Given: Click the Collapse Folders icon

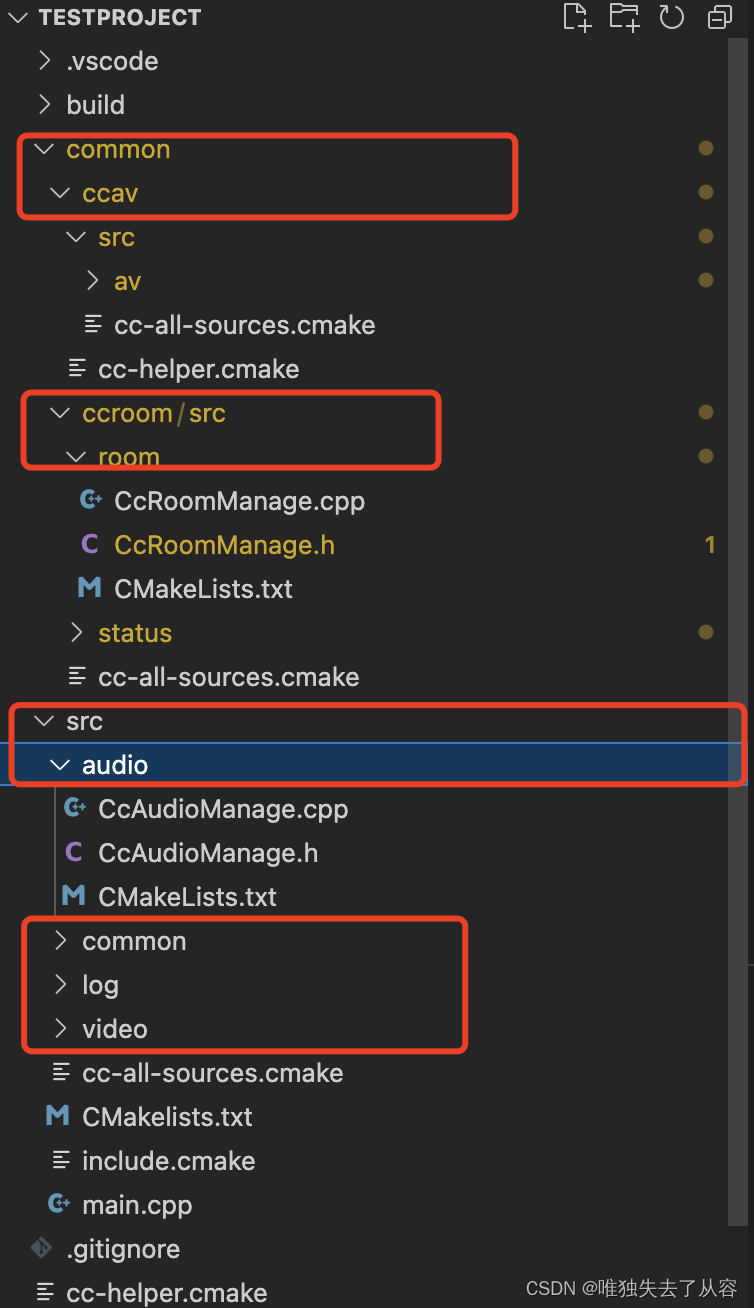Looking at the screenshot, I should point(719,17).
